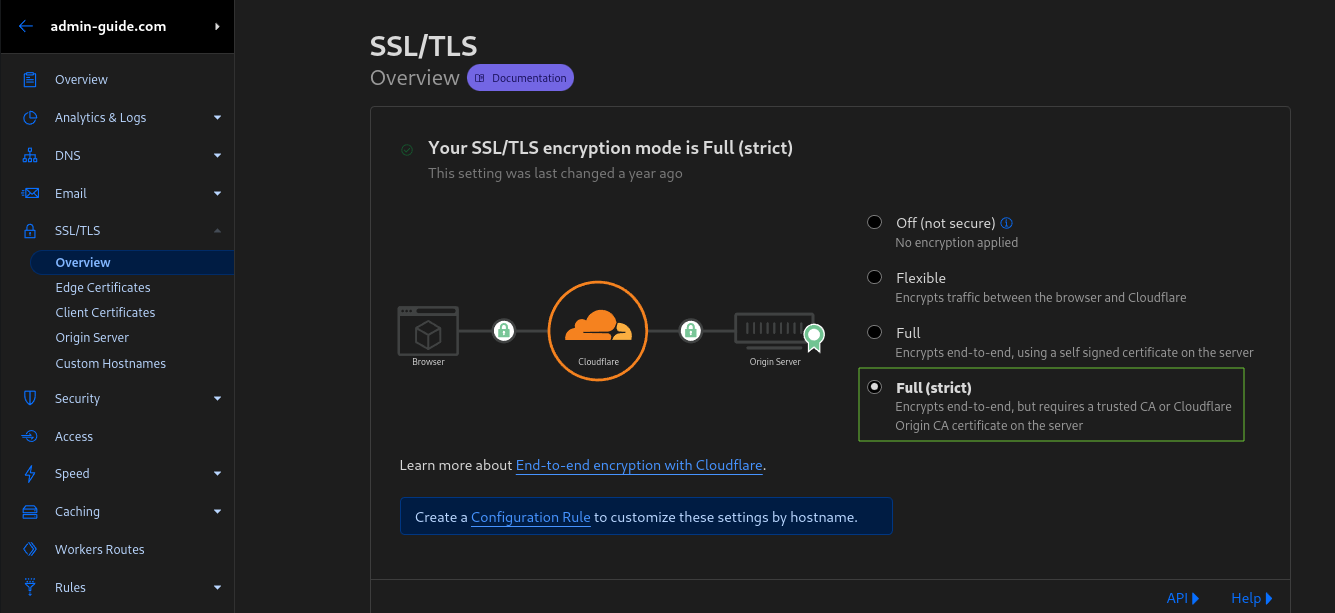Click the SSL/TLS padlock icon
This screenshot has width=1335, height=613.
click(x=31, y=230)
